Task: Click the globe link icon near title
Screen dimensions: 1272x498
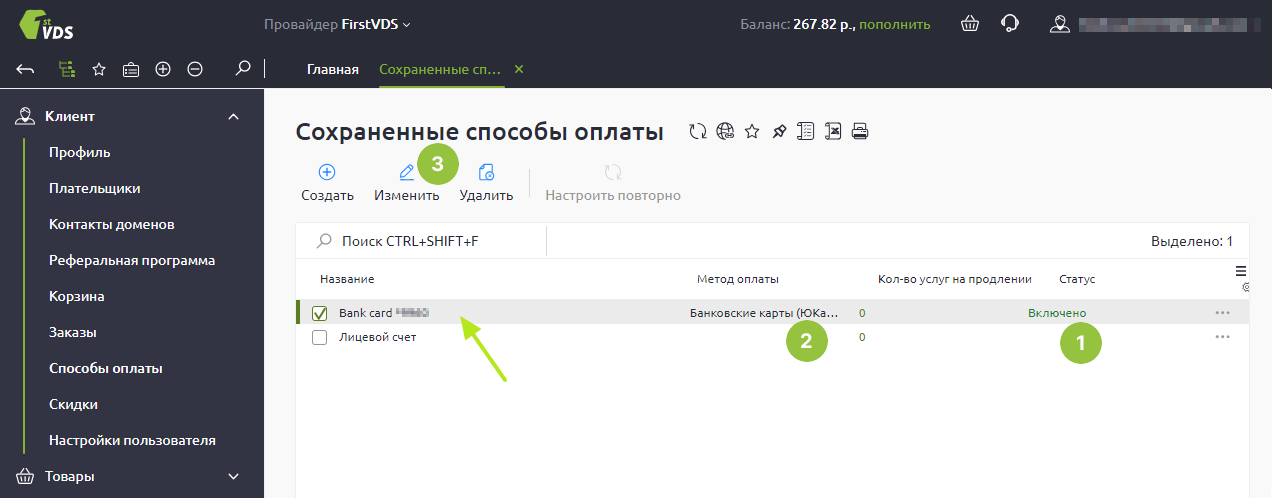Action: pos(726,131)
